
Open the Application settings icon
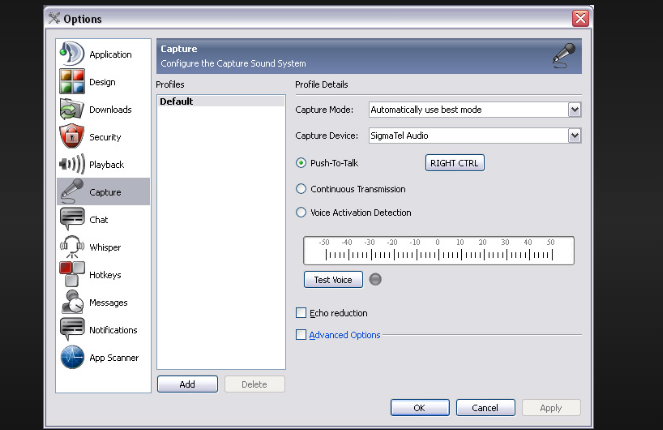pos(72,54)
